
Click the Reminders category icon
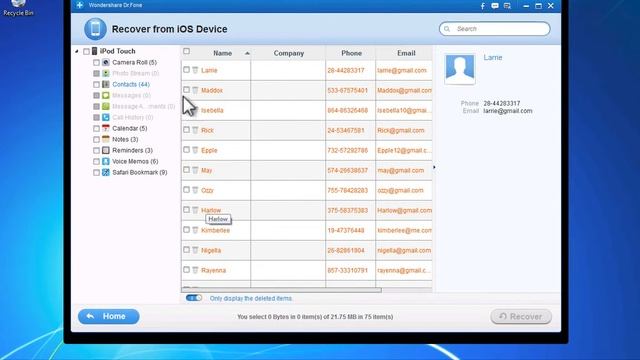(x=106, y=150)
